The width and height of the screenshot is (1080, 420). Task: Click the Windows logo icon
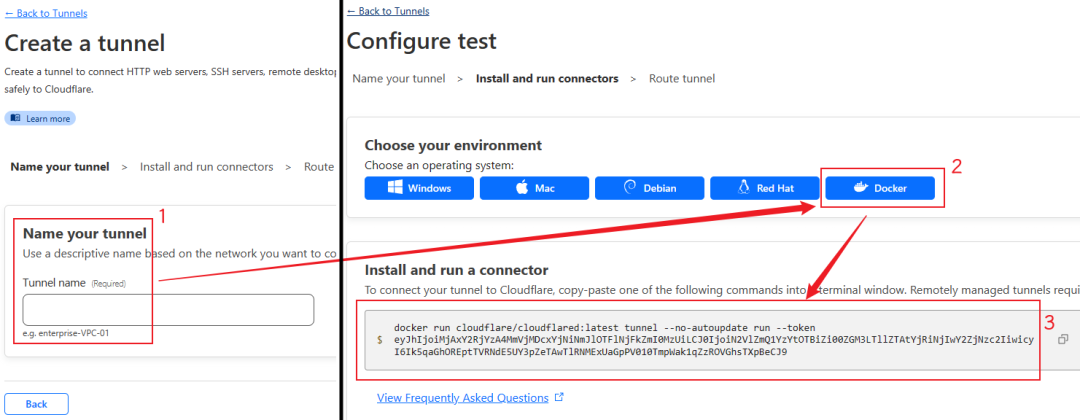[394, 188]
